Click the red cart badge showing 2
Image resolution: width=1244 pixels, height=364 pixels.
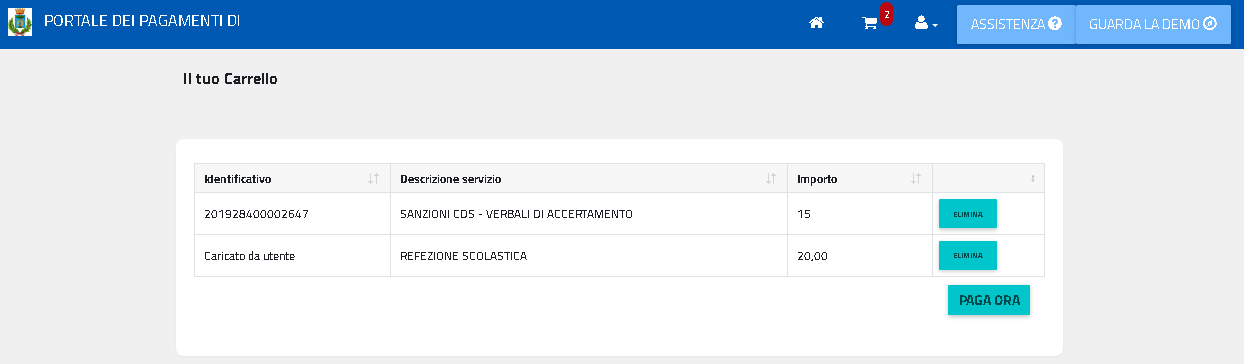coord(886,14)
